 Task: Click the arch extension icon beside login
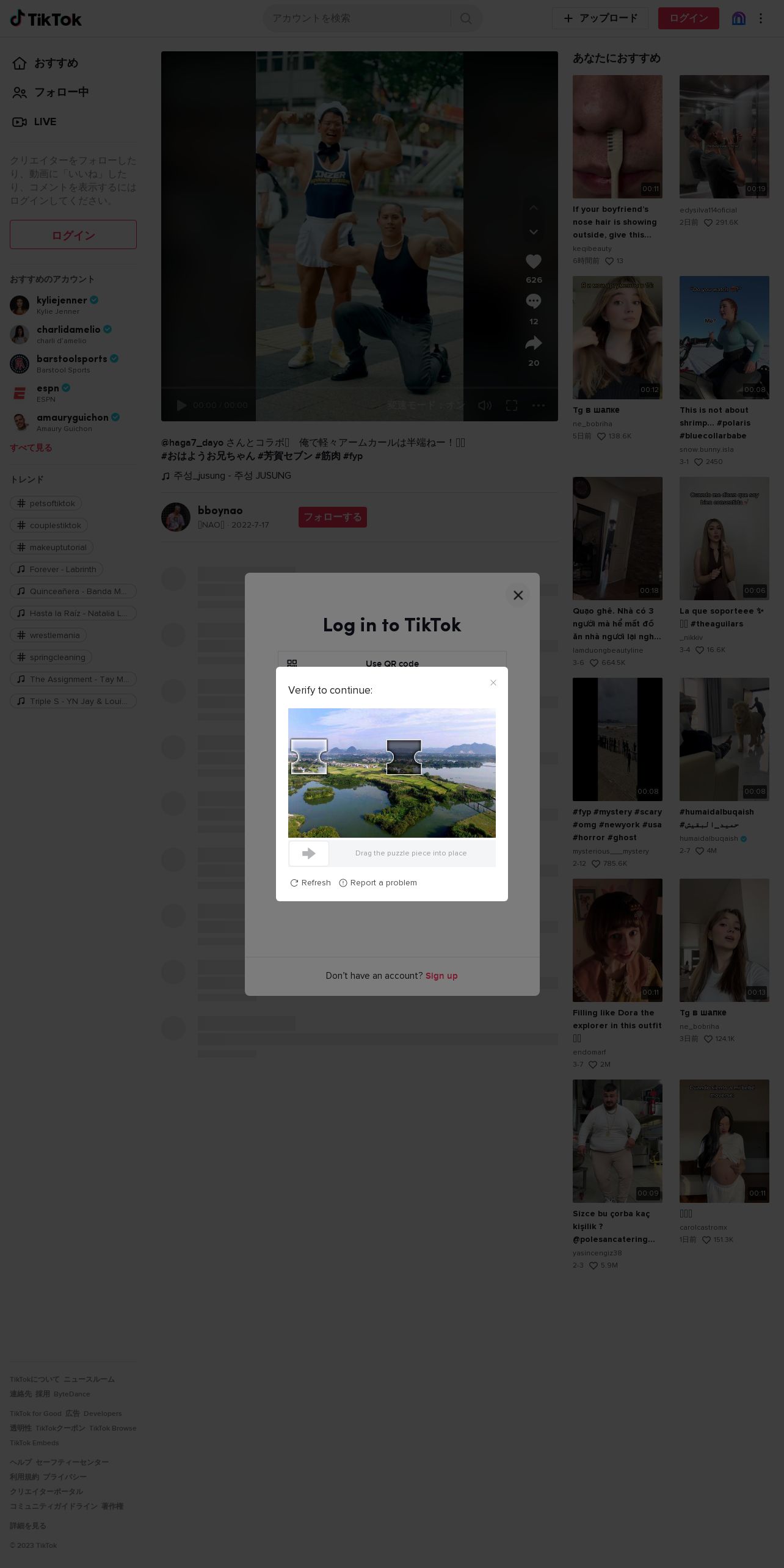click(739, 18)
